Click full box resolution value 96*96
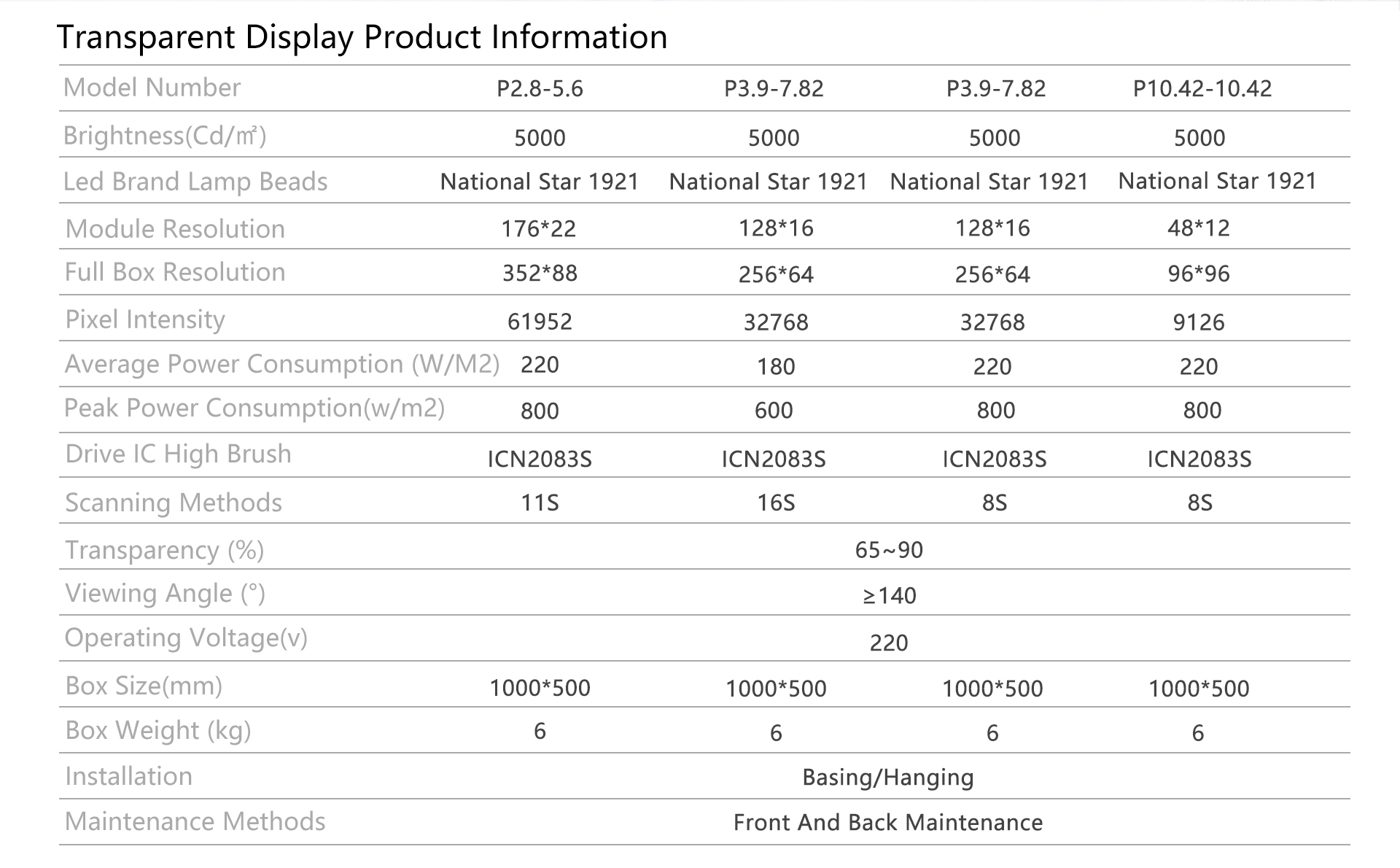The image size is (1400, 868). pos(1199,274)
